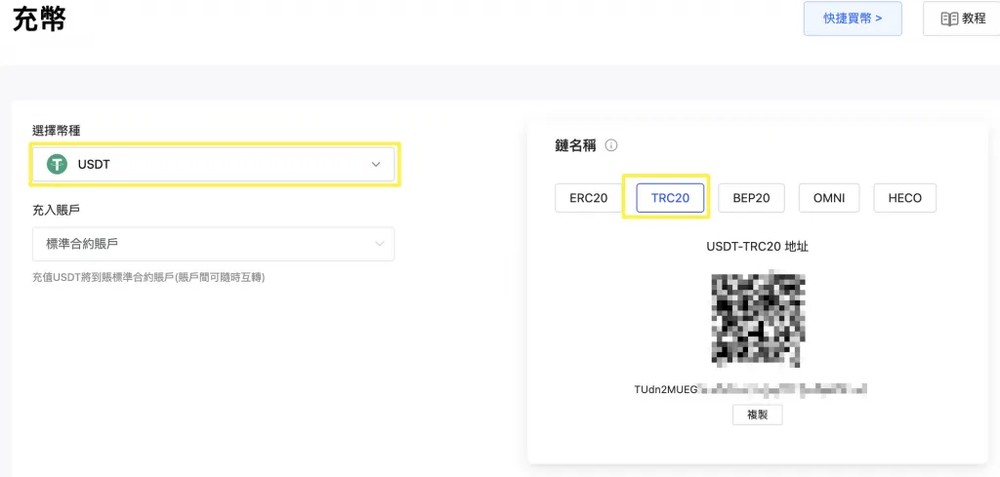Click the 快捷買幣 quick buy button
The image size is (1000, 477).
[853, 18]
